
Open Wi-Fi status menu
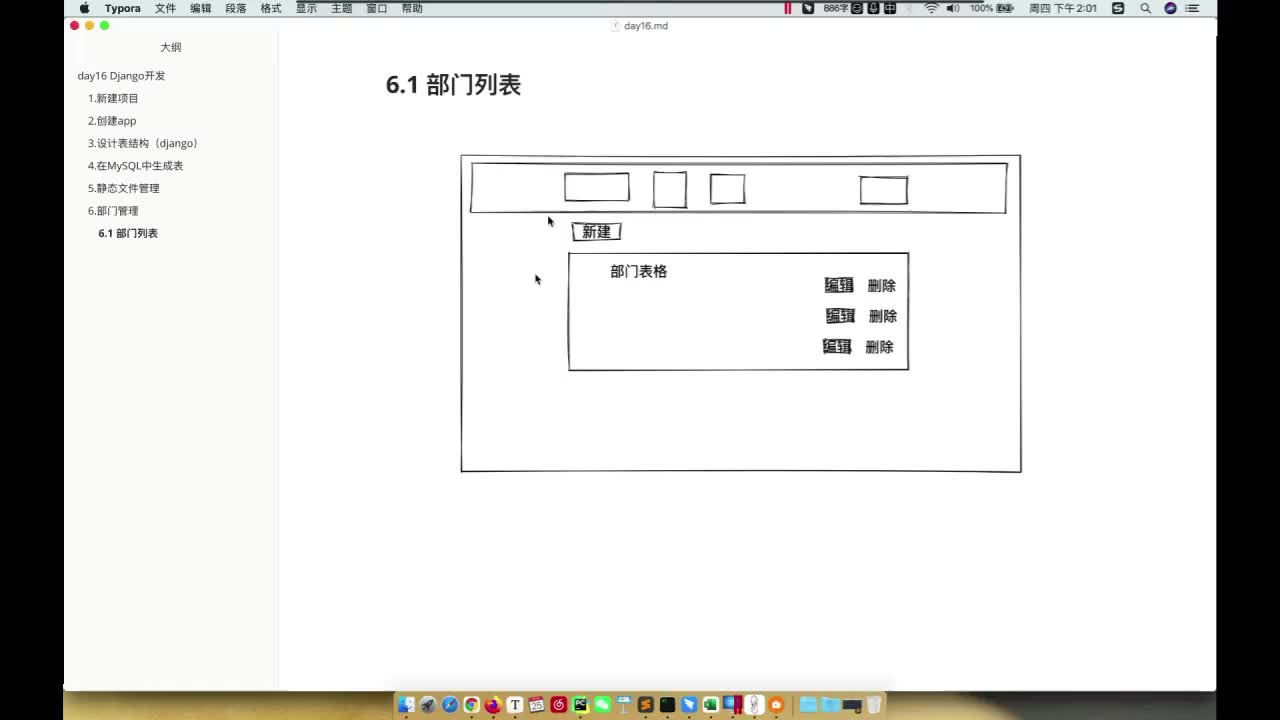click(931, 8)
